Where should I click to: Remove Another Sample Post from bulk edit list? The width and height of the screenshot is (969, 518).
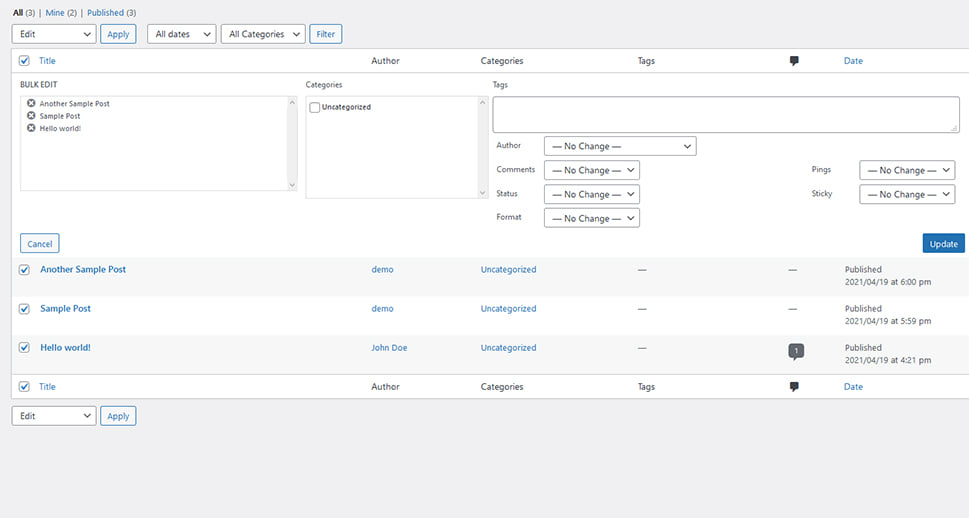tap(31, 103)
